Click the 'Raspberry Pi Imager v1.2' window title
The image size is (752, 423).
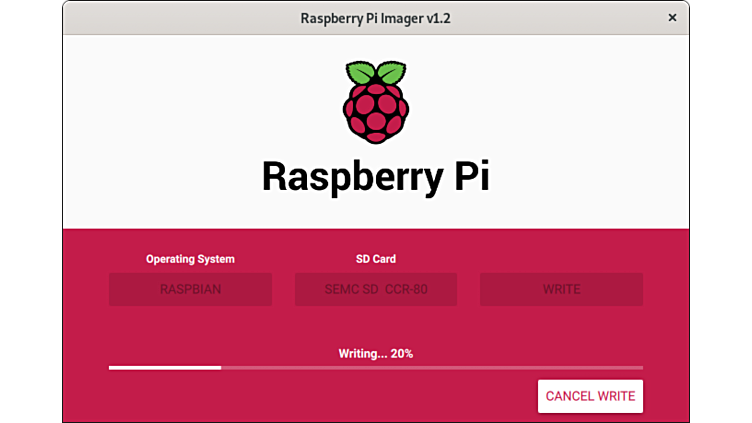coord(375,18)
